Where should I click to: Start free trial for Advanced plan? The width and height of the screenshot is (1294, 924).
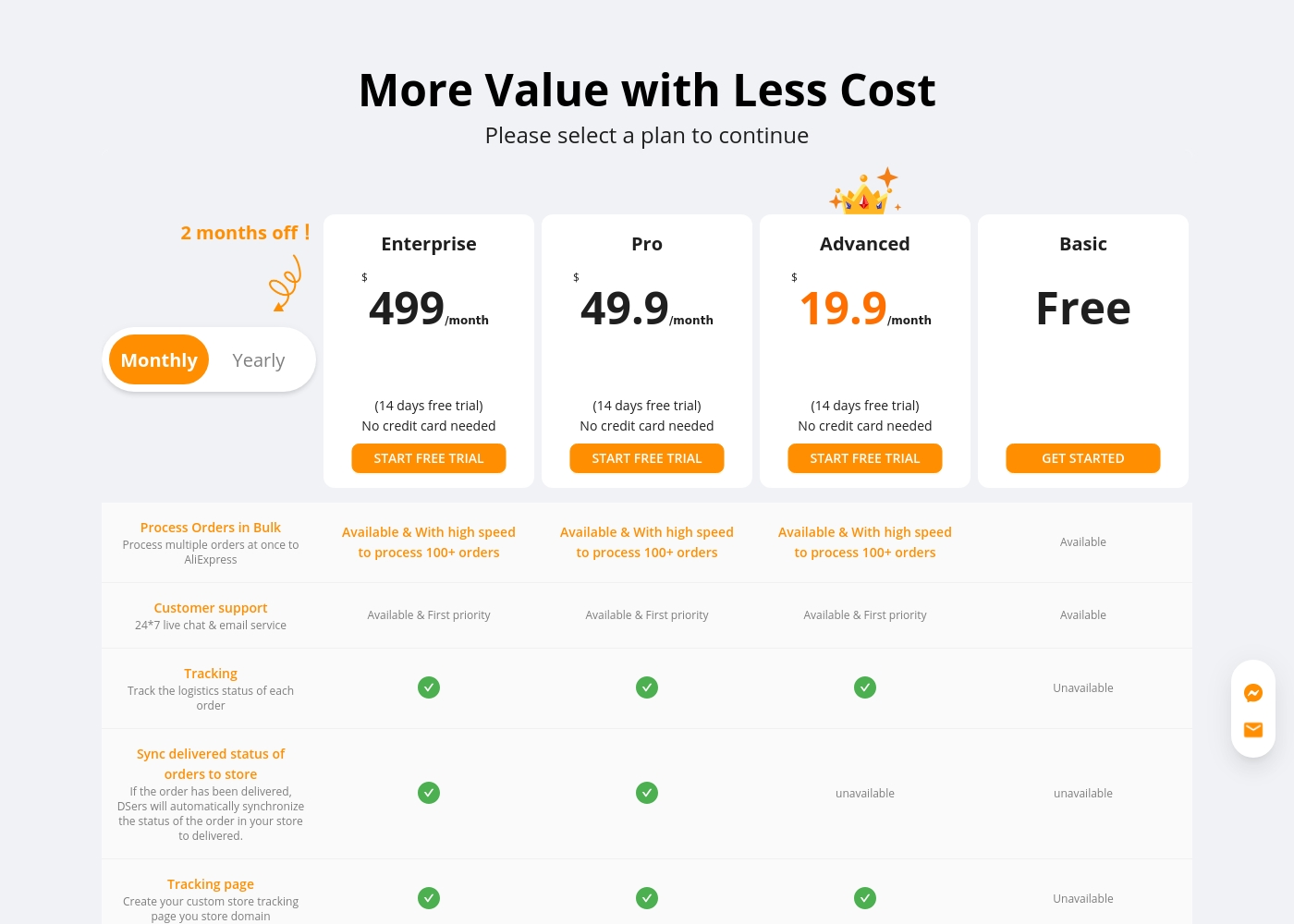(865, 458)
